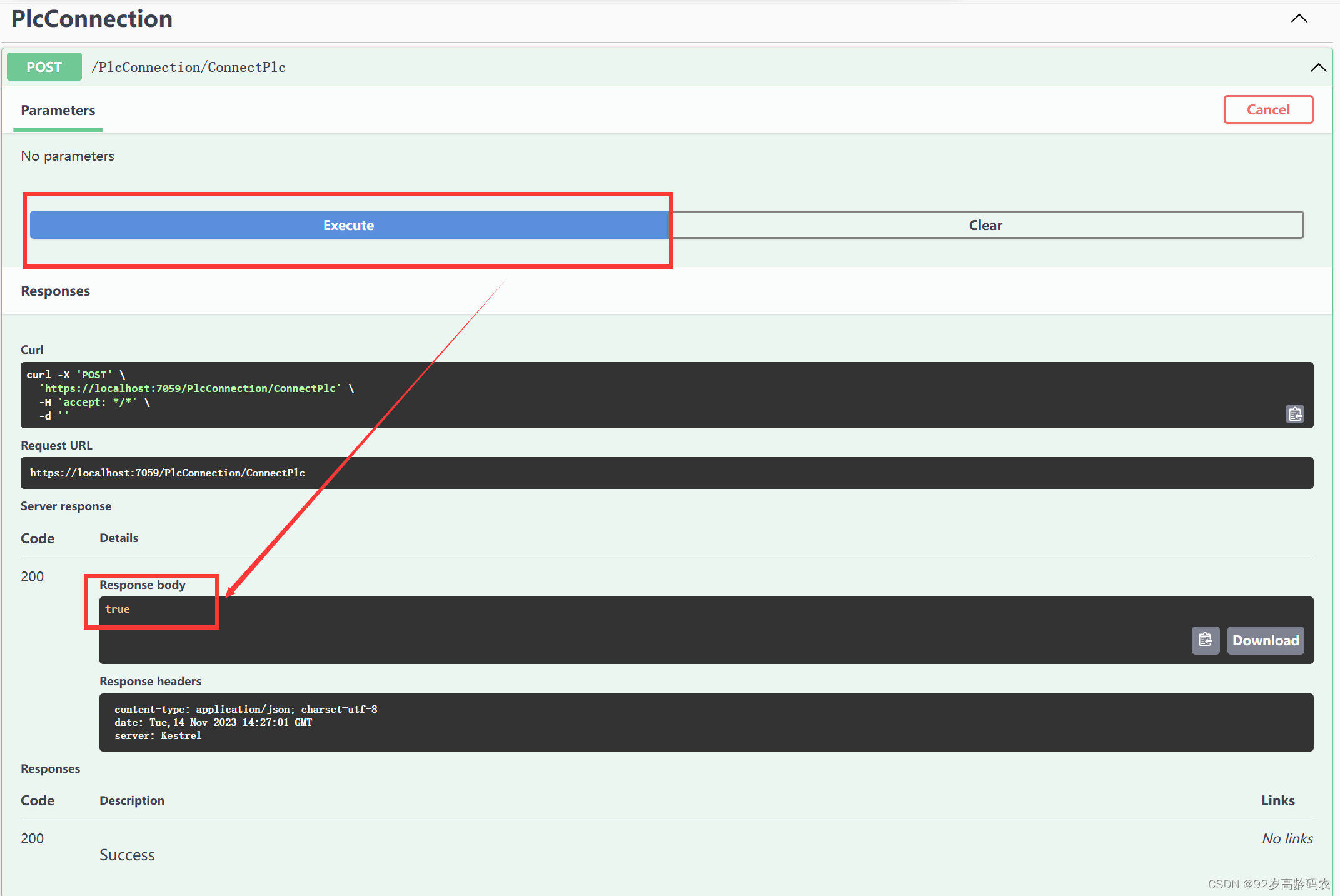Copy the response body to clipboard
1340x896 pixels.
pyautogui.click(x=1205, y=640)
